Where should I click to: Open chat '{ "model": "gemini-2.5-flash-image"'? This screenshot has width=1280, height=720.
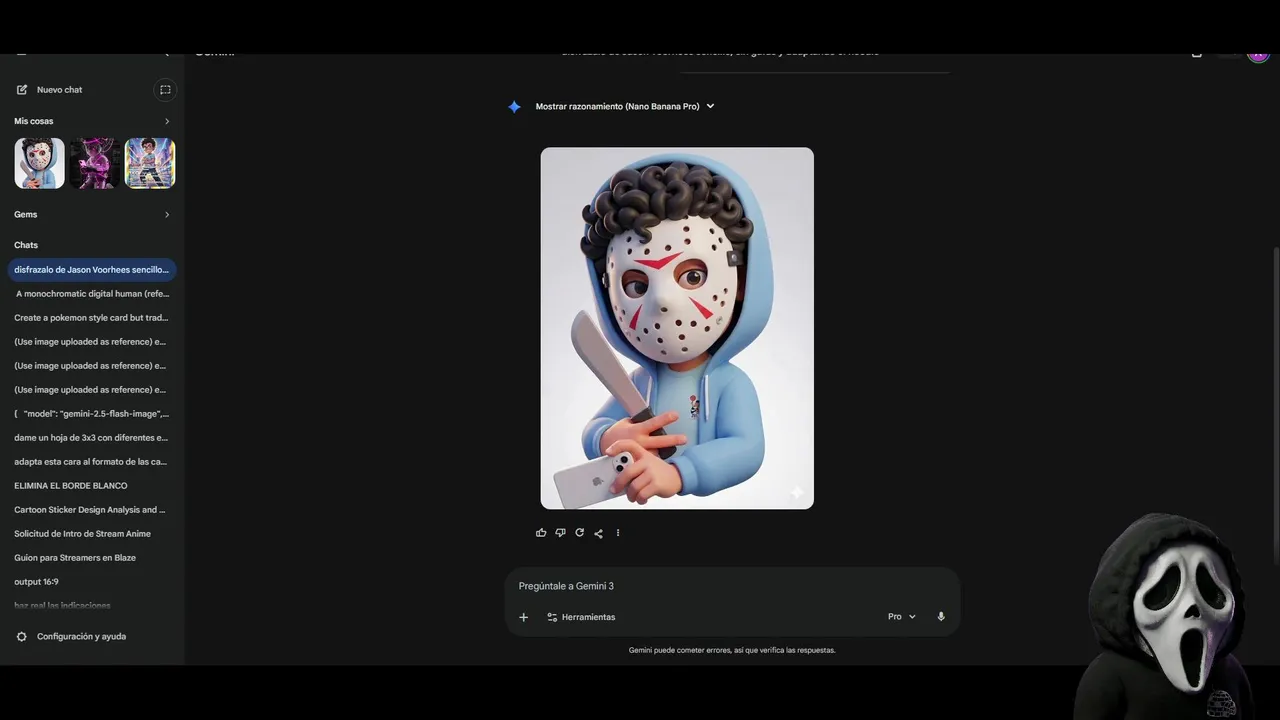pyautogui.click(x=92, y=414)
